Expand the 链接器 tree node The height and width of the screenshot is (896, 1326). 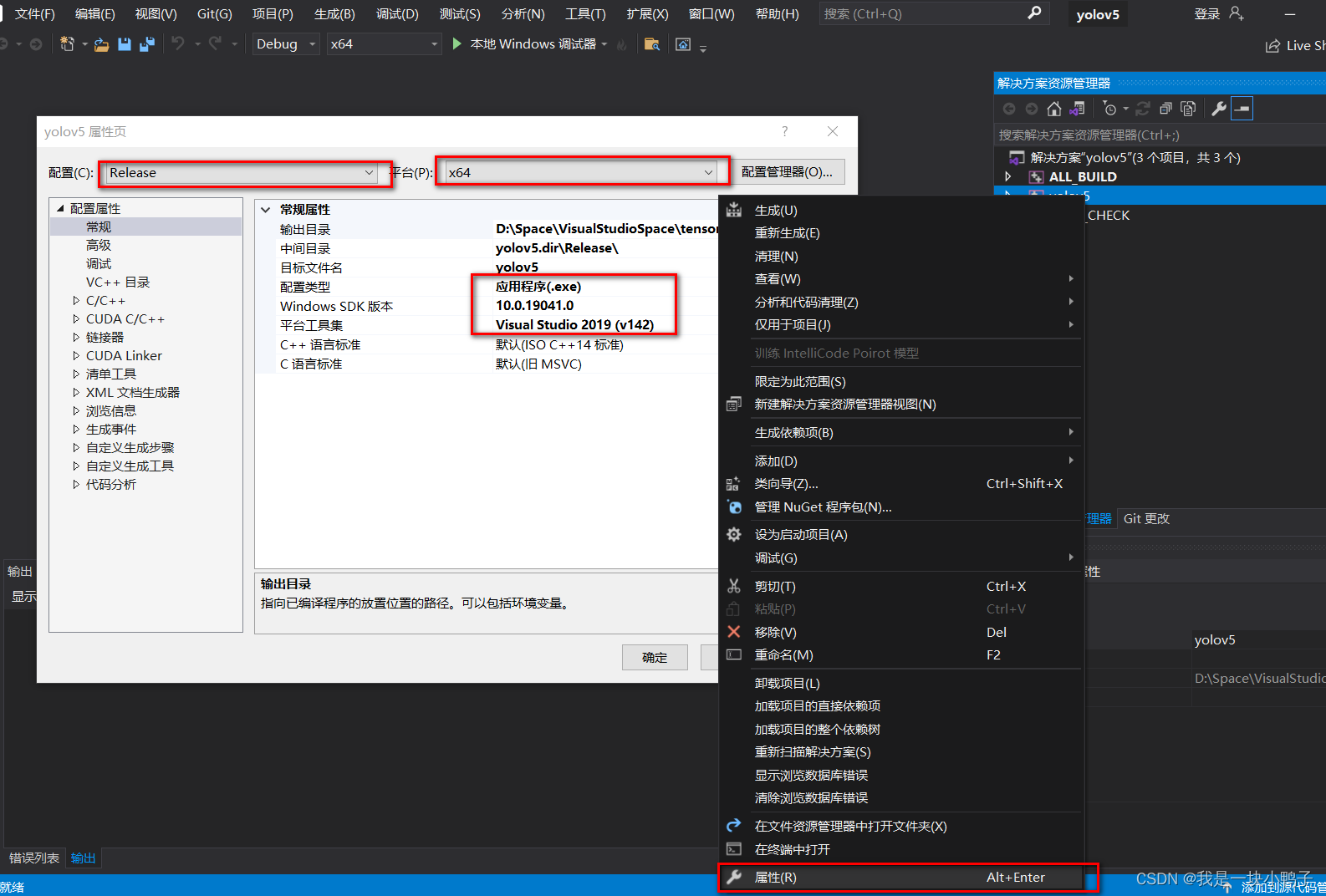coord(76,338)
